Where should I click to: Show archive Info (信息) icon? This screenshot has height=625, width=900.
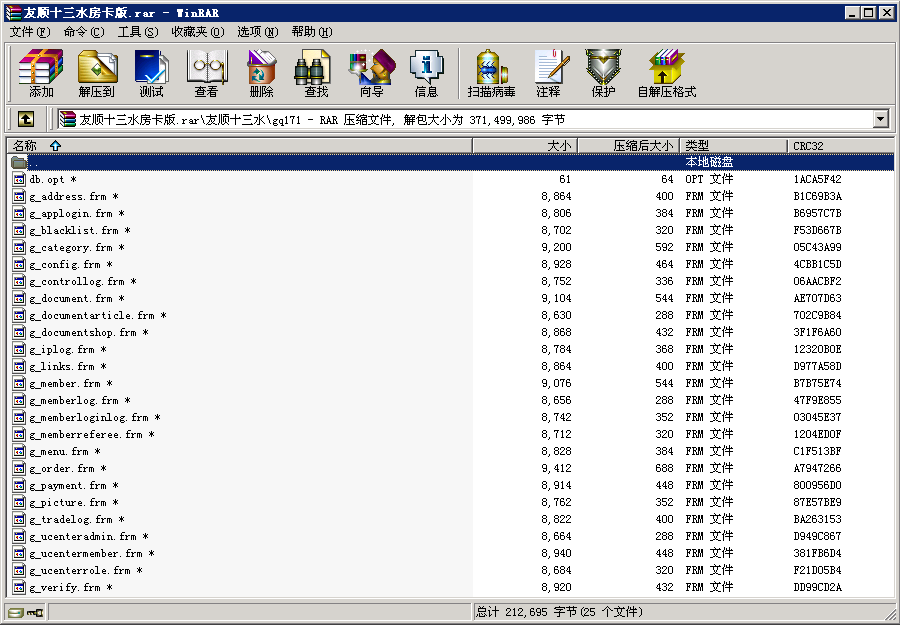coord(426,74)
